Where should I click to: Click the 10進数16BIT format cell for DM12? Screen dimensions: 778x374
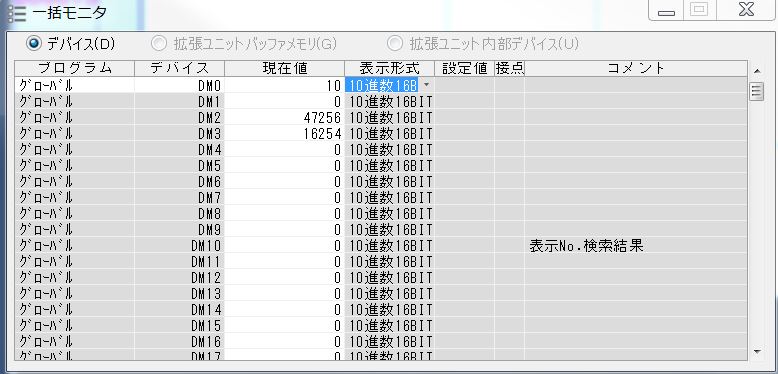(x=389, y=278)
